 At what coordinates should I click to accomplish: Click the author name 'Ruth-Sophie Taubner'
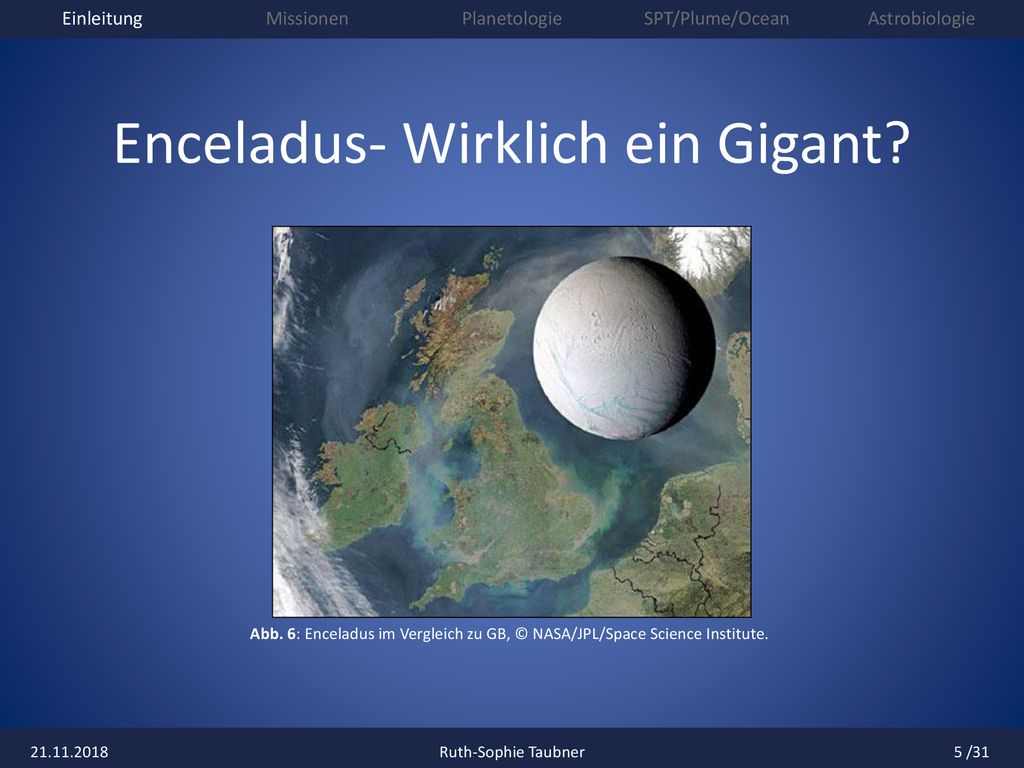[511, 752]
